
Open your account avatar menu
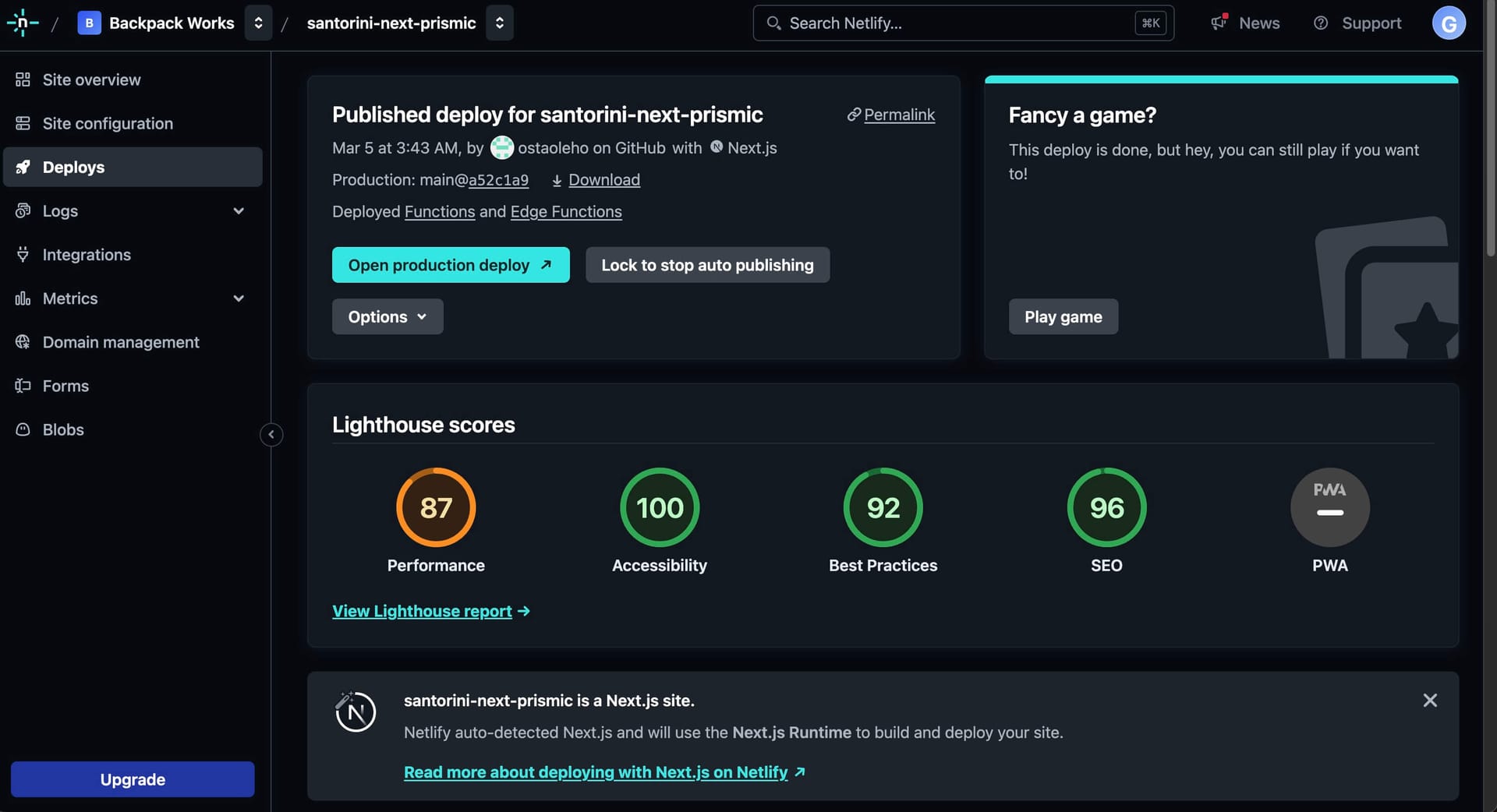[x=1448, y=23]
